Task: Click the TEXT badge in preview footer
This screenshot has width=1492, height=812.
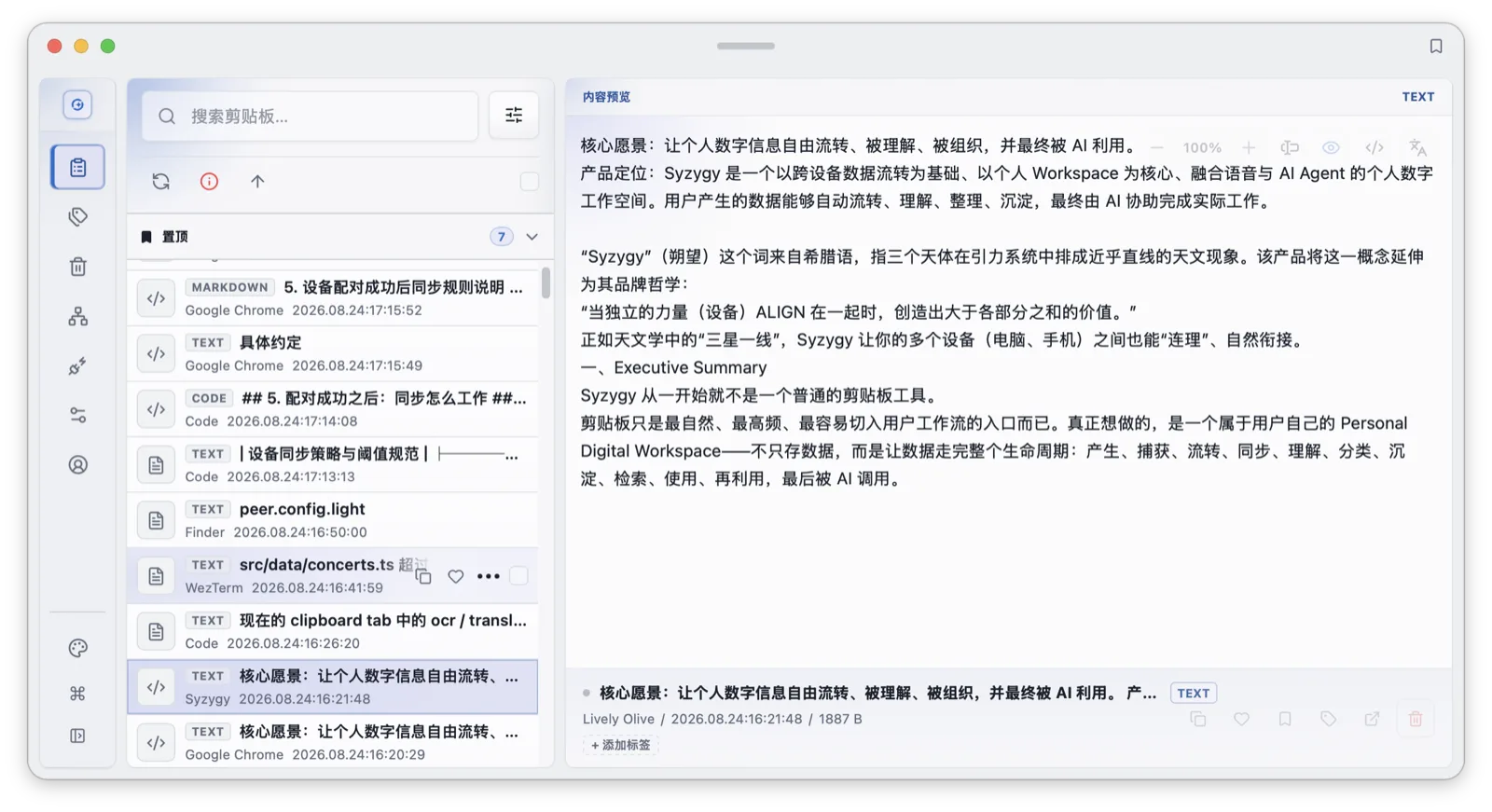Action: click(x=1193, y=693)
